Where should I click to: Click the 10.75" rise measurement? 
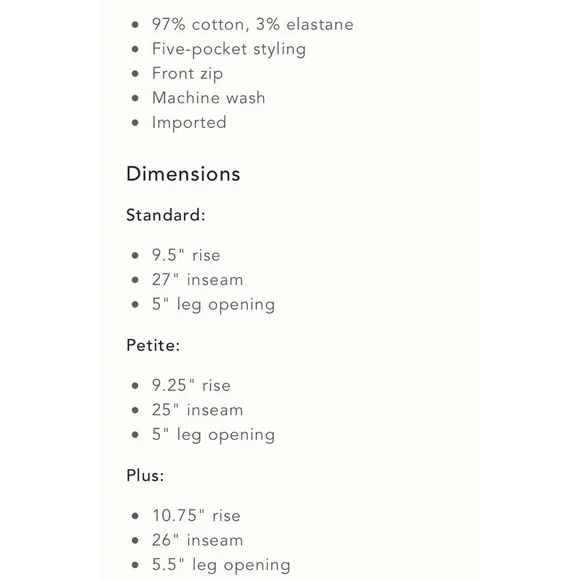pos(196,516)
